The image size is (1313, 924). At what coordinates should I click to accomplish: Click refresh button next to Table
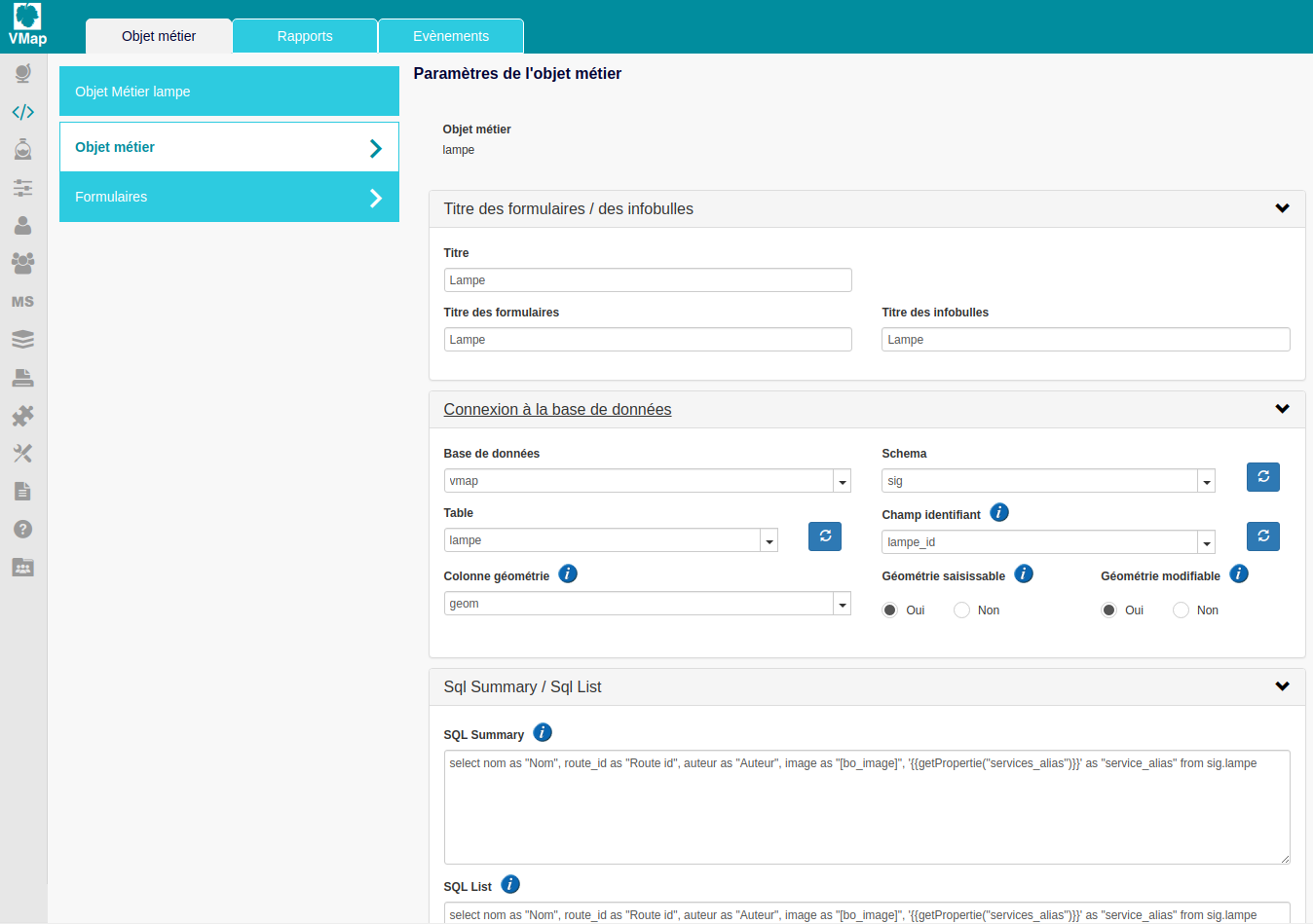pos(825,536)
